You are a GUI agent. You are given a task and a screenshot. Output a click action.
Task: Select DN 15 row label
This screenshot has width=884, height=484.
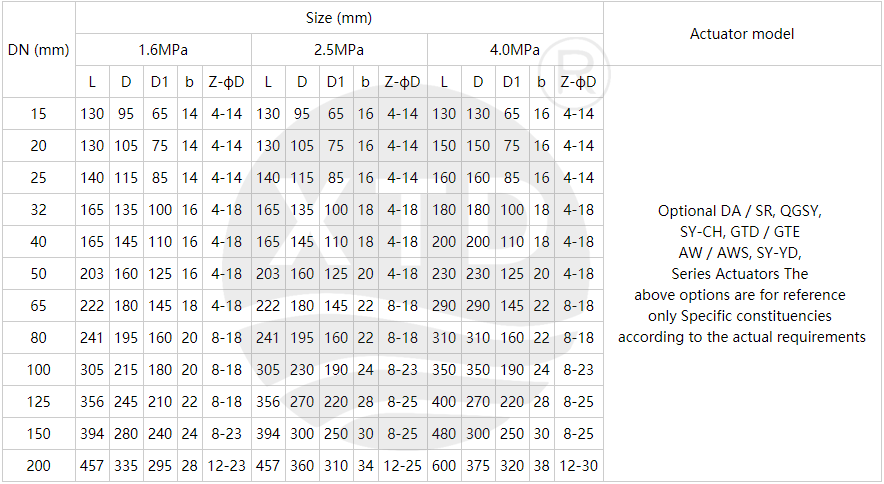(x=38, y=114)
